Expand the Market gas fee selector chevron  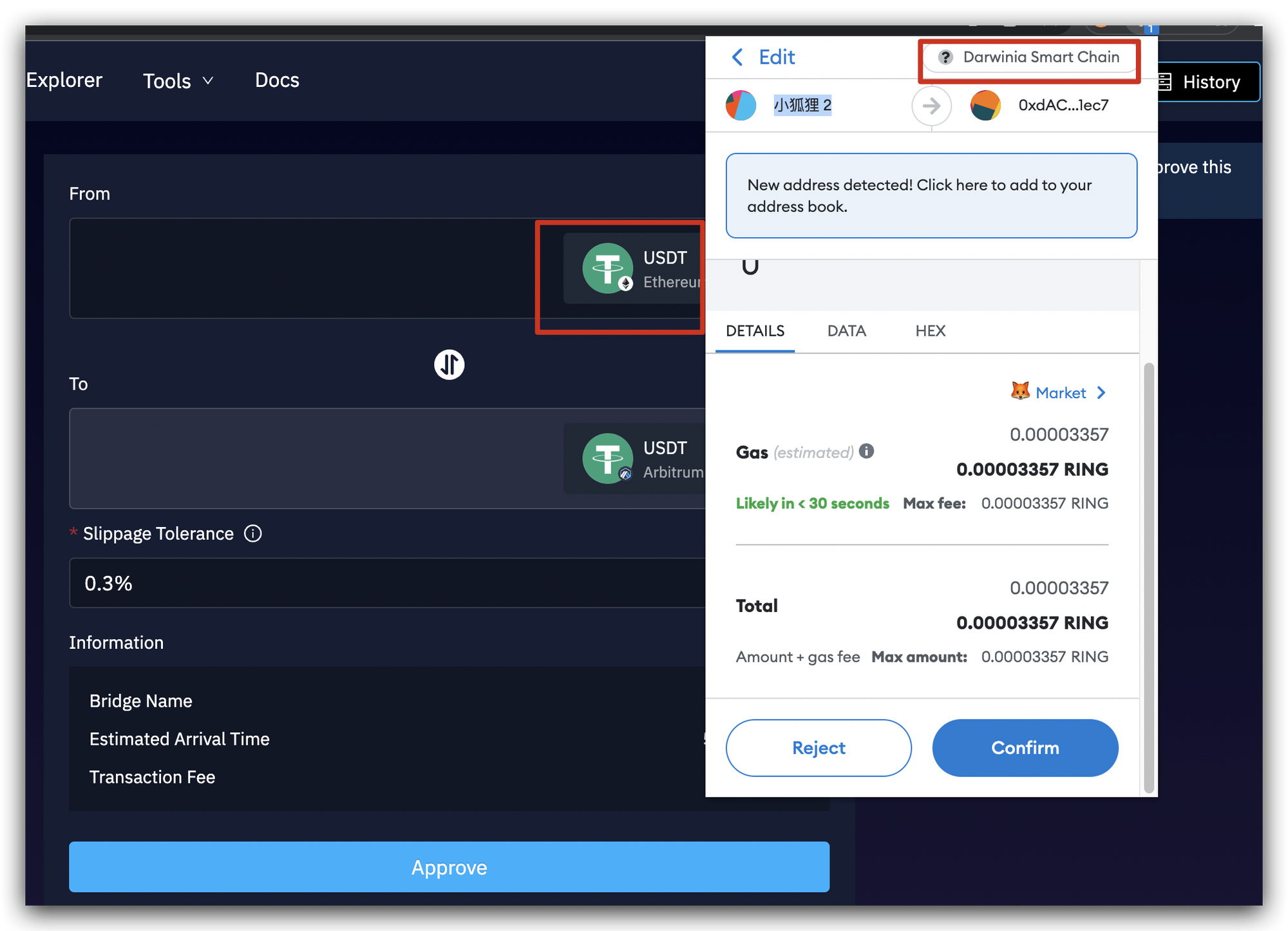tap(1103, 392)
